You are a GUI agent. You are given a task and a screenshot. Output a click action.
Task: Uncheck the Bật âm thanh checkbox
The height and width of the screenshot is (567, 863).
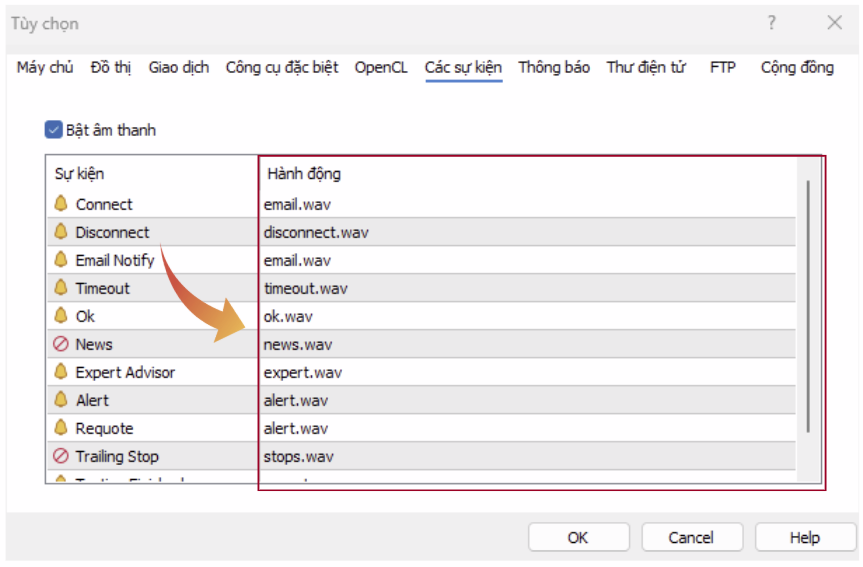coord(54,130)
